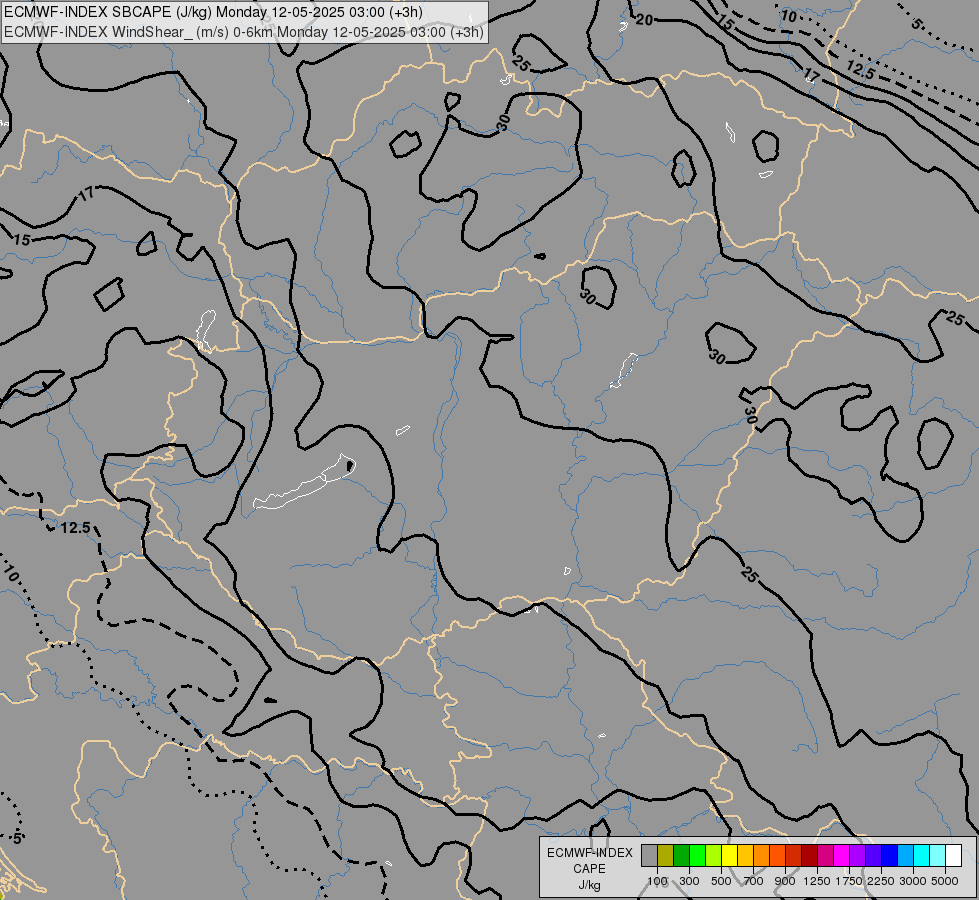
Task: Pick the yellow-green lime legend swatch
Action: tap(714, 855)
